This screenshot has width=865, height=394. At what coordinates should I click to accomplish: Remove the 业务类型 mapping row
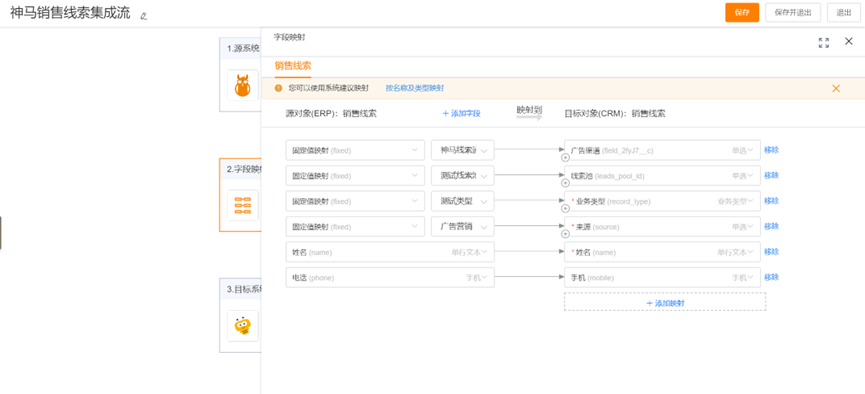[x=771, y=201]
